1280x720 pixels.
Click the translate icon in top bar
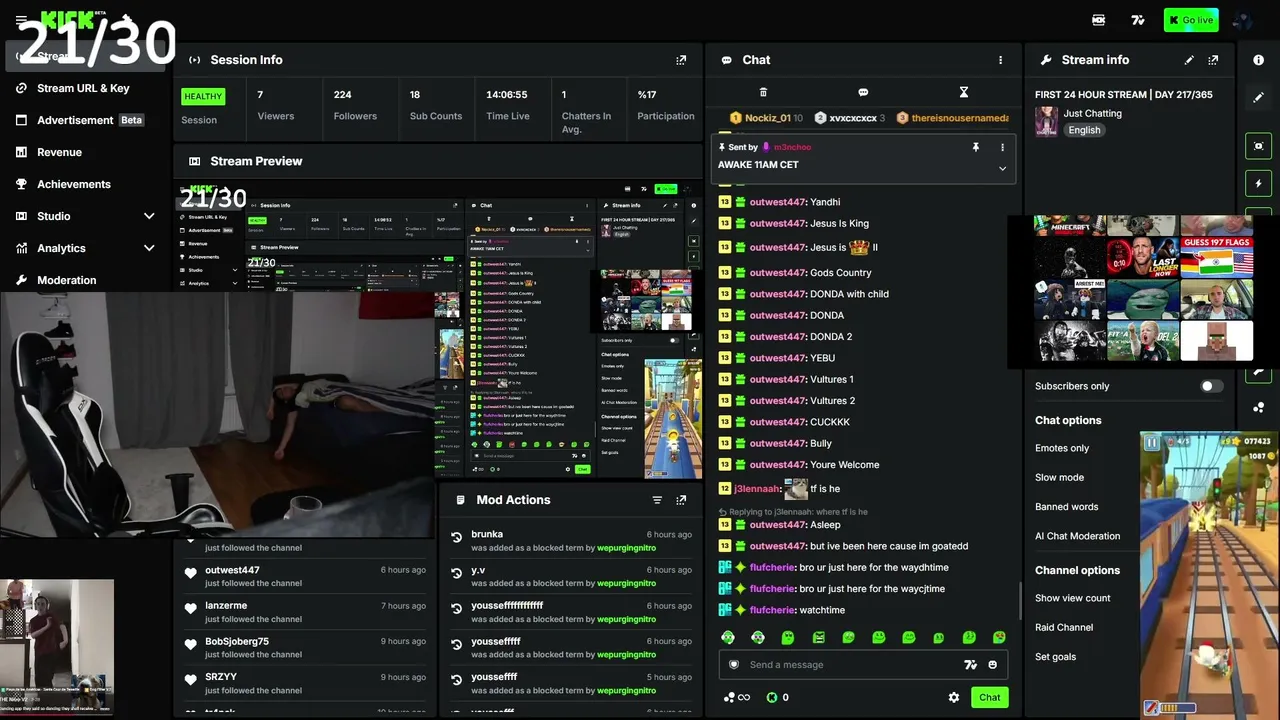click(1138, 20)
